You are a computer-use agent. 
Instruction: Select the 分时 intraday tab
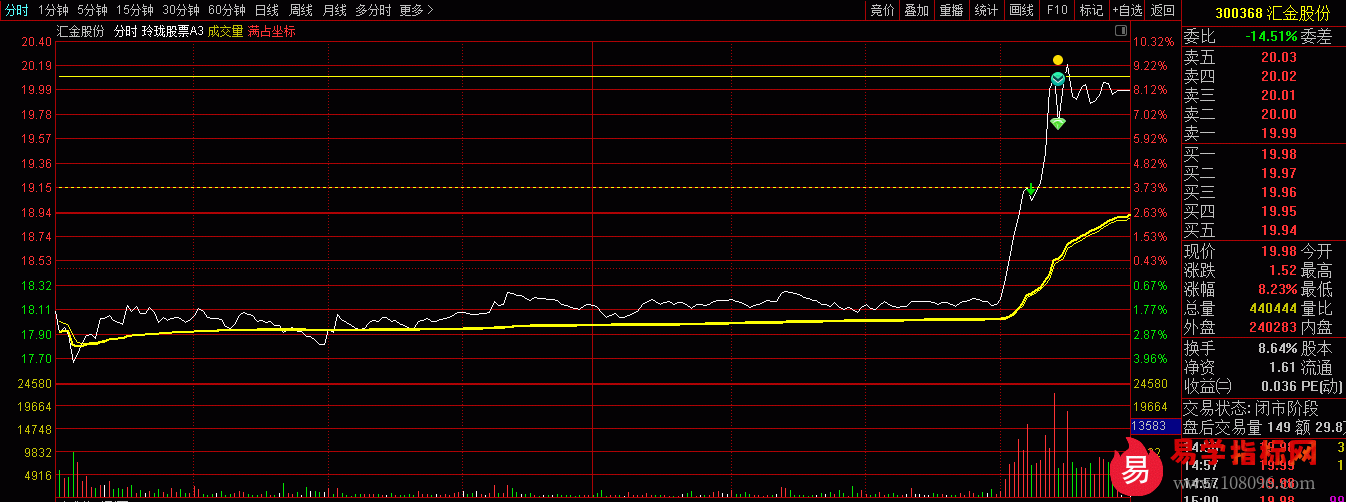17,10
